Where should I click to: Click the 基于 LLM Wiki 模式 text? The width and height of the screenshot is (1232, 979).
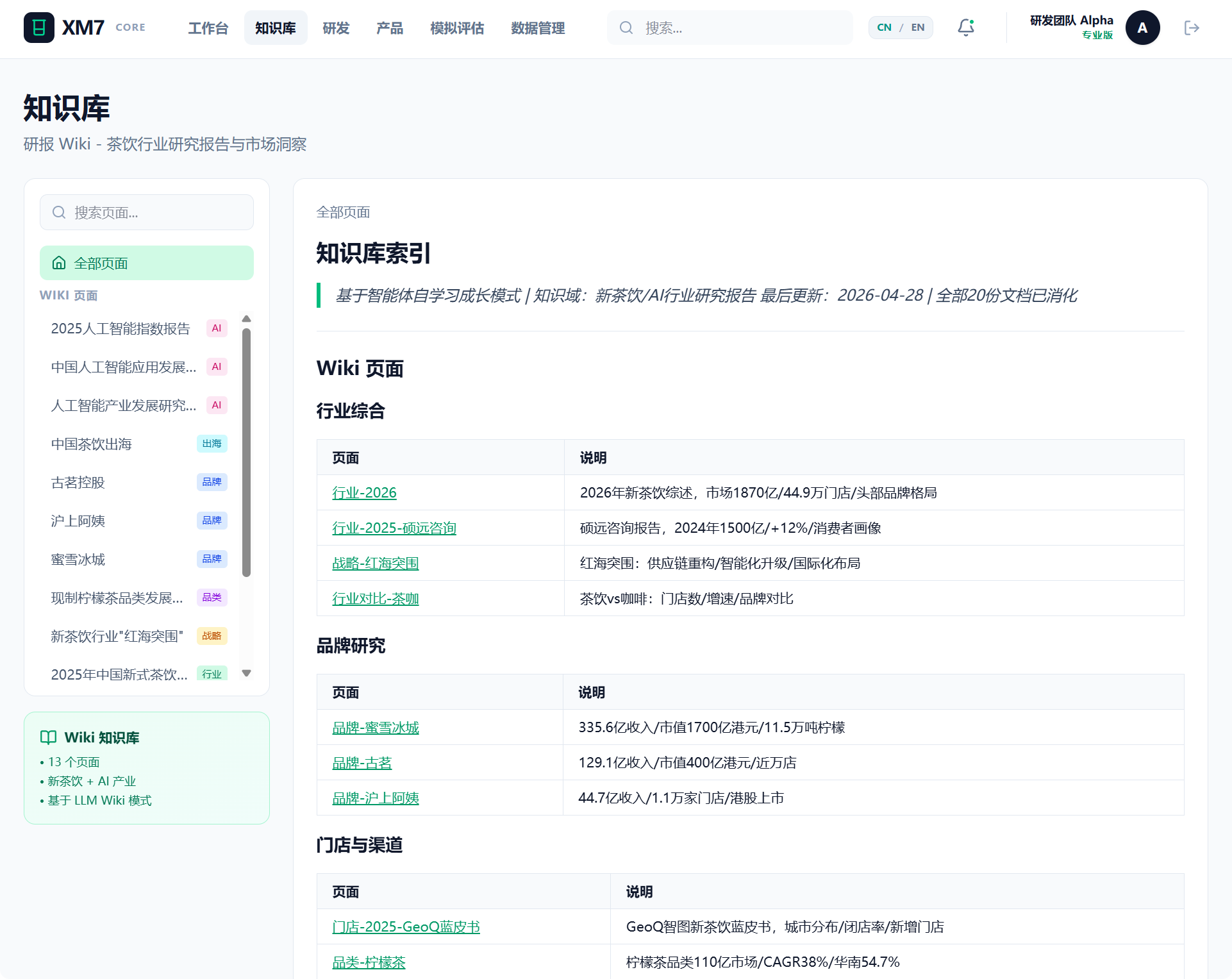click(99, 800)
